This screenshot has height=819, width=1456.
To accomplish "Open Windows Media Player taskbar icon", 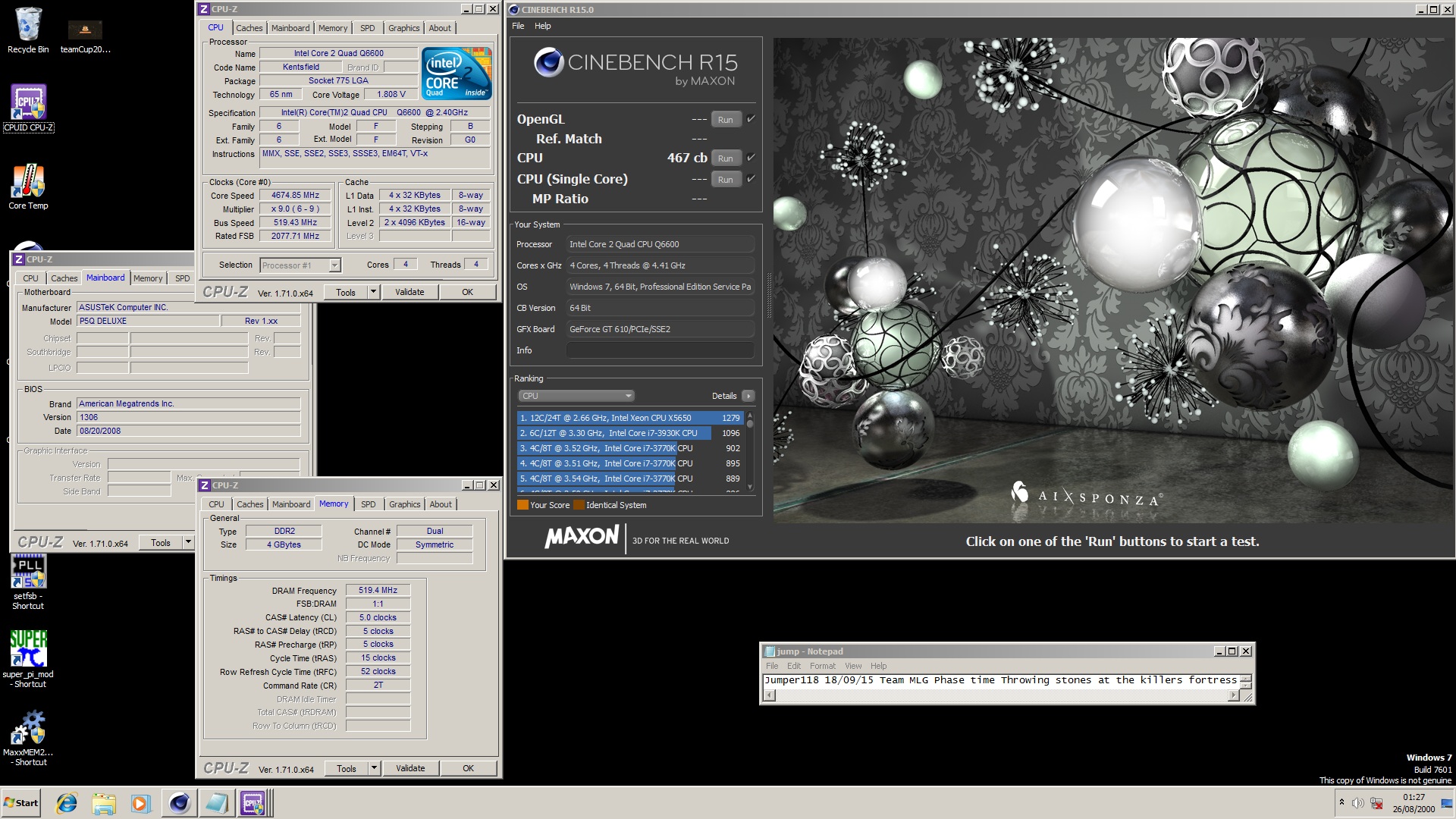I will coord(140,803).
